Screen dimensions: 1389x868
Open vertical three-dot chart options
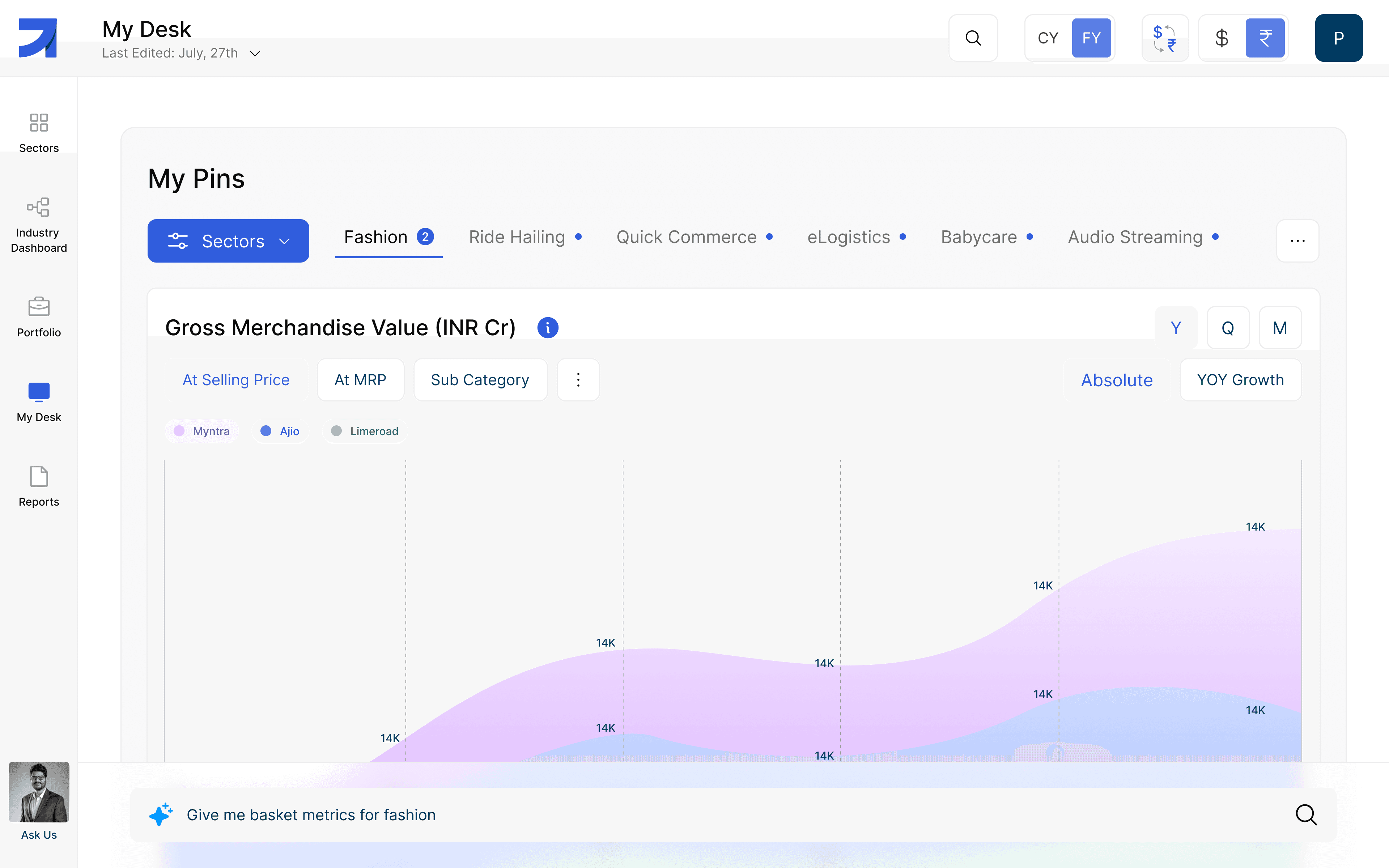(578, 380)
